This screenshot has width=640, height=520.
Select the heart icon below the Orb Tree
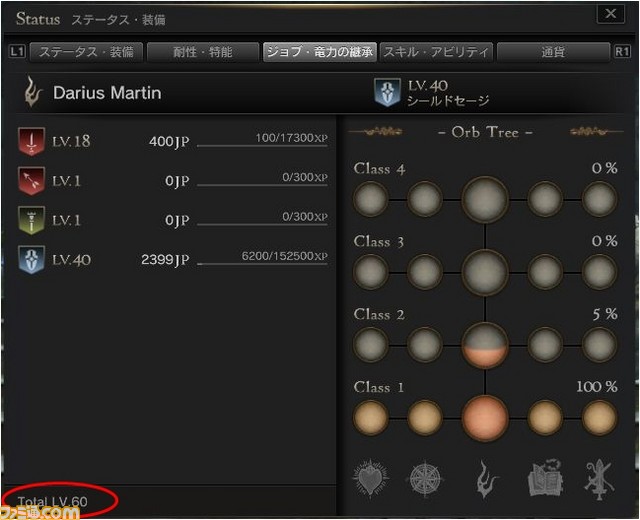(x=371, y=478)
